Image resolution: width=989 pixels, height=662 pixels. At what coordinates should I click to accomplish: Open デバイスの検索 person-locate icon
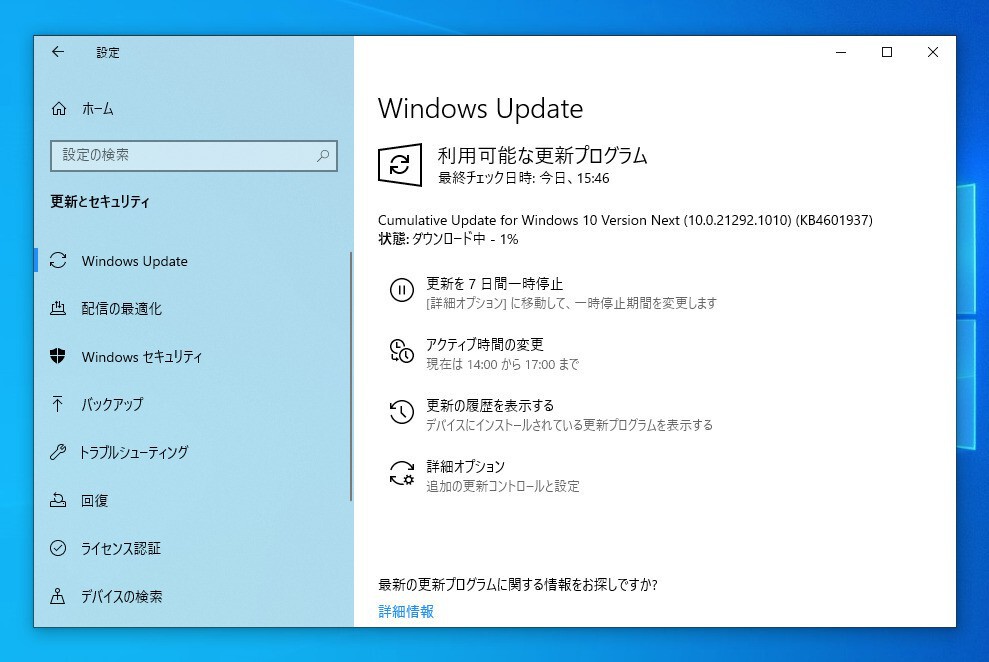[58, 596]
